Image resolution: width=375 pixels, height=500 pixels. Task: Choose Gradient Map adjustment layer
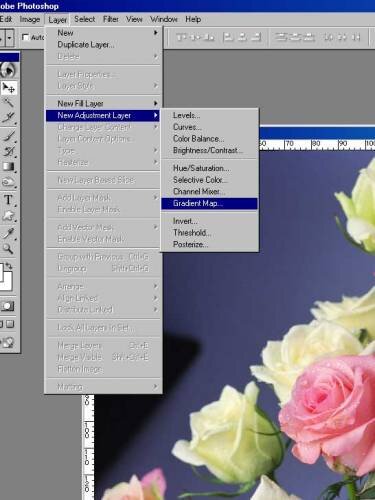pos(209,203)
